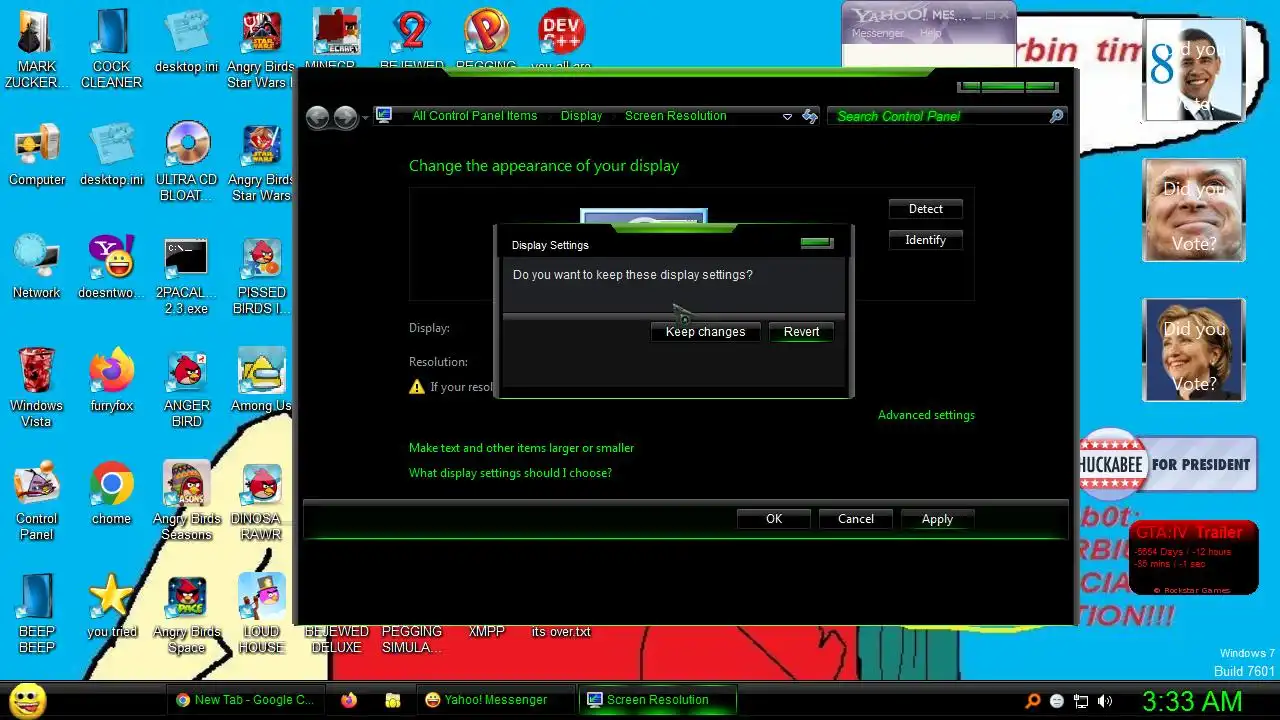Viewport: 1280px width, 720px height.
Task: Select the DINOSA RAWR desktop icon
Action: (262, 501)
